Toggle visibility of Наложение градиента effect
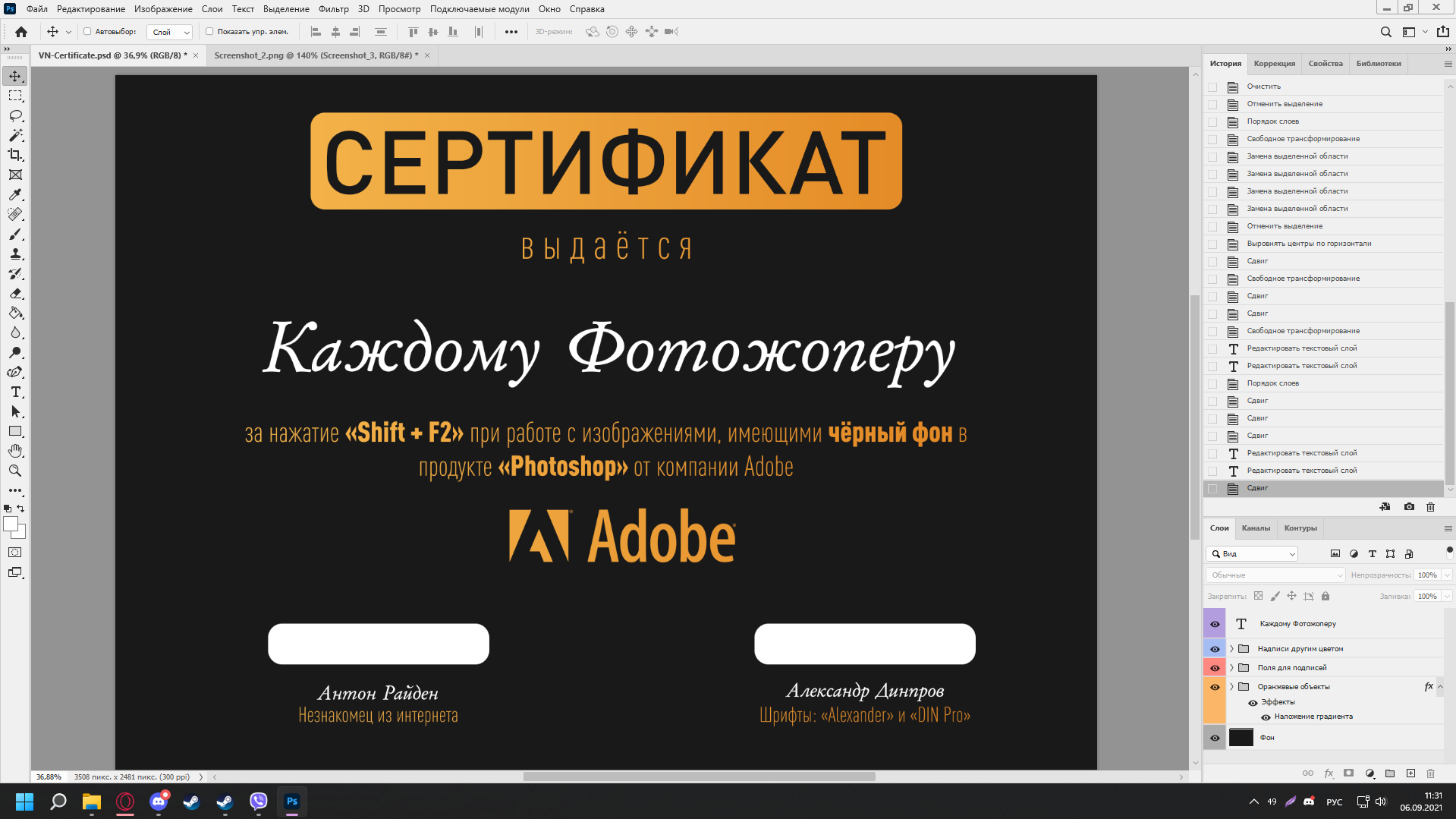Viewport: 1456px width, 819px height. (x=1266, y=717)
